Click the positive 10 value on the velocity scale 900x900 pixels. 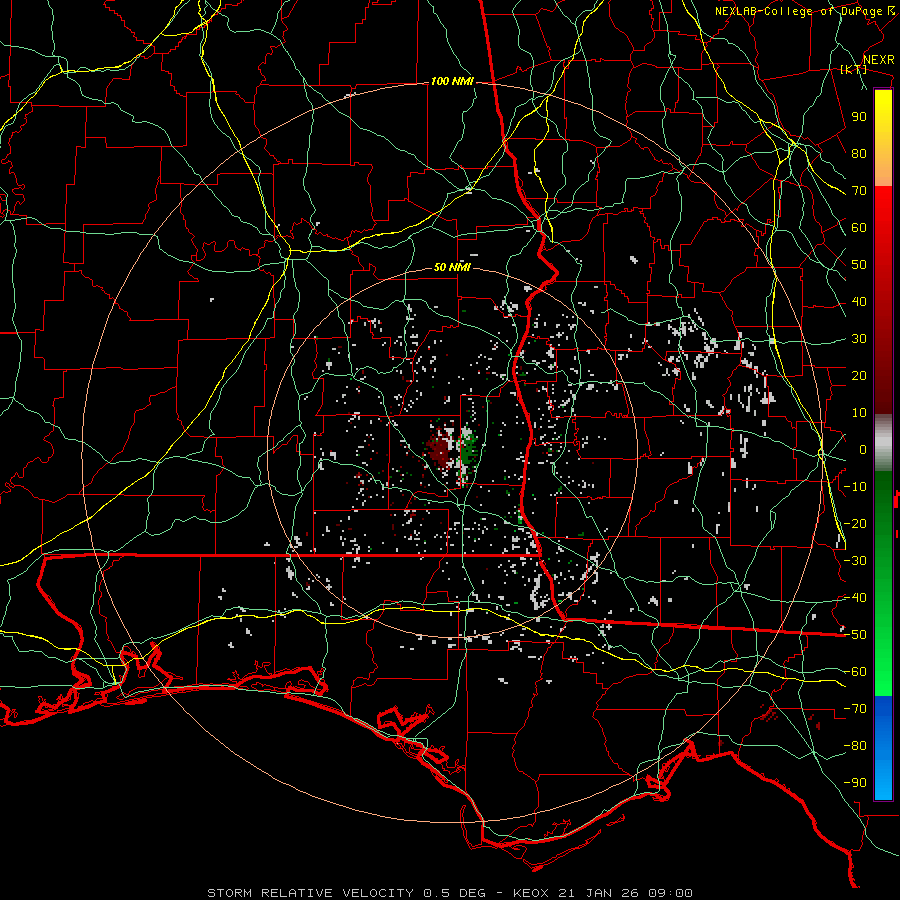pos(859,413)
